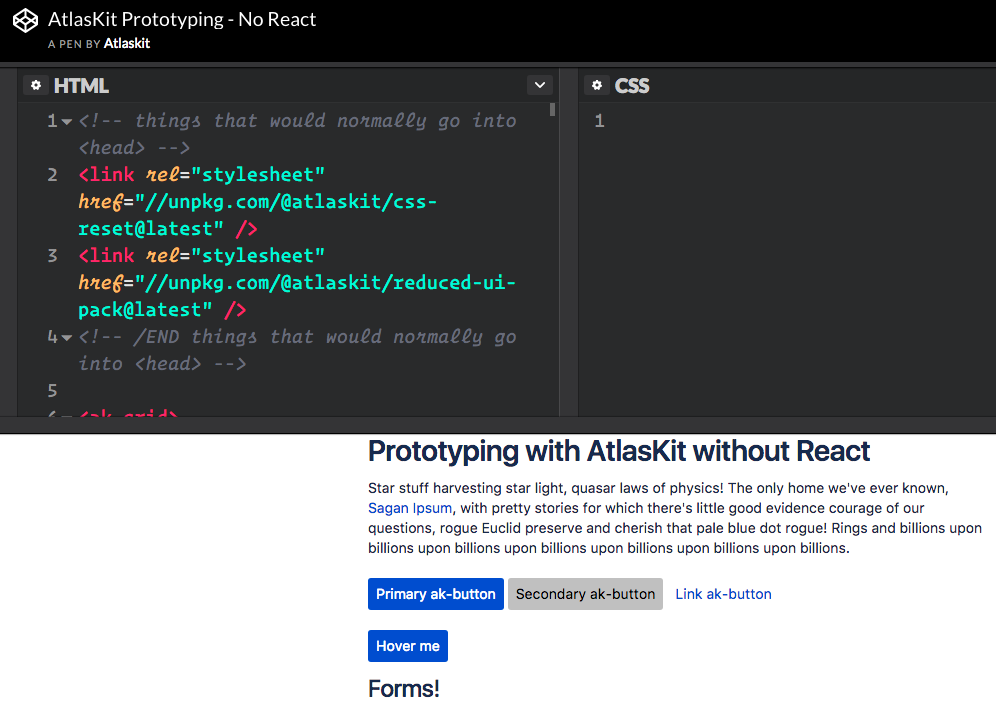Click the Secondary ak-button
Viewport: 996px width, 712px height.
[585, 594]
